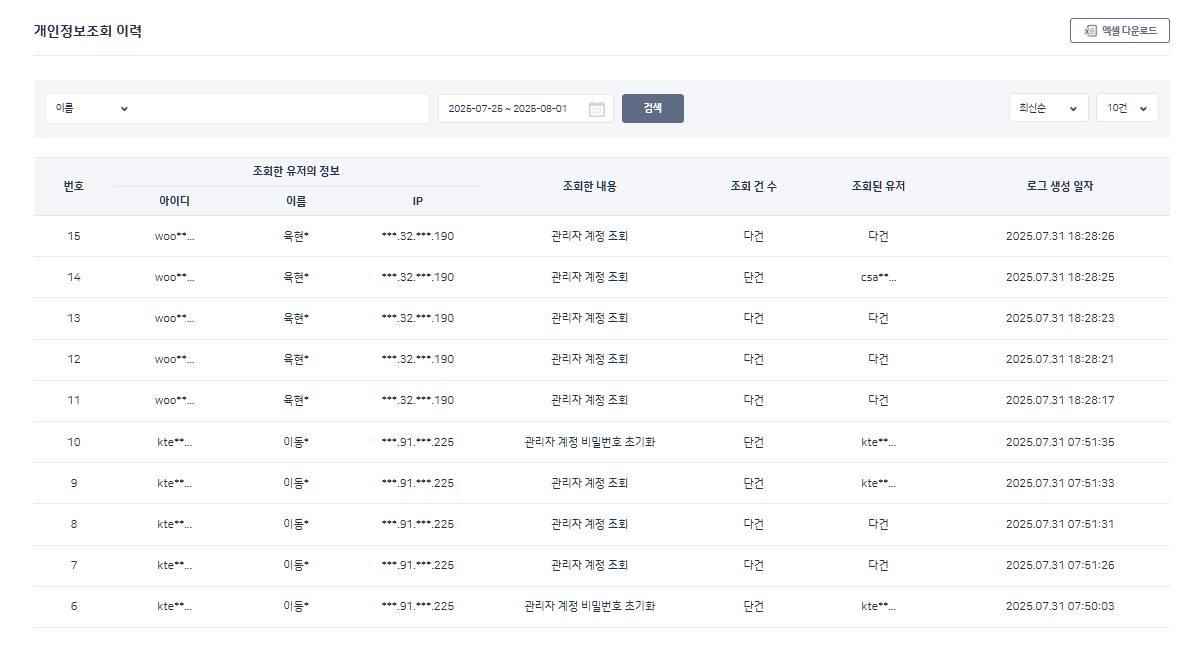
Task: Click the 2025.07.31 18:28:26 timestamp cell
Action: [x=1059, y=236]
